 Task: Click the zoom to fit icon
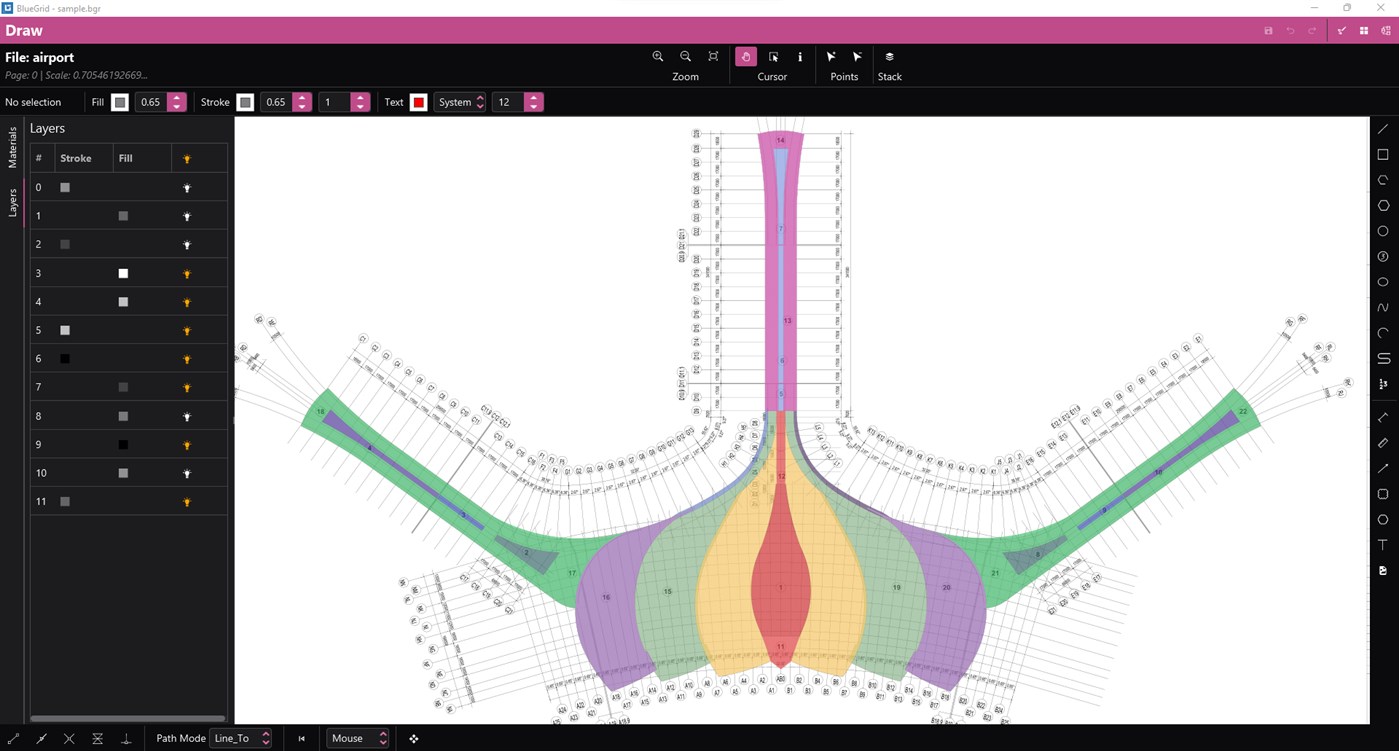pyautogui.click(x=713, y=57)
